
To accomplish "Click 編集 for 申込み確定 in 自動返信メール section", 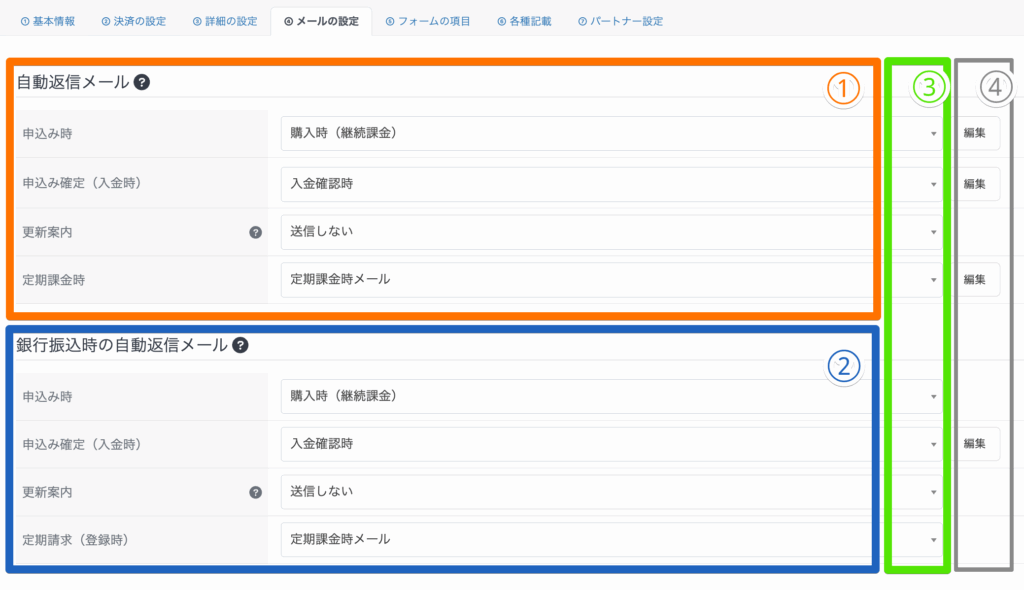I will click(x=974, y=184).
